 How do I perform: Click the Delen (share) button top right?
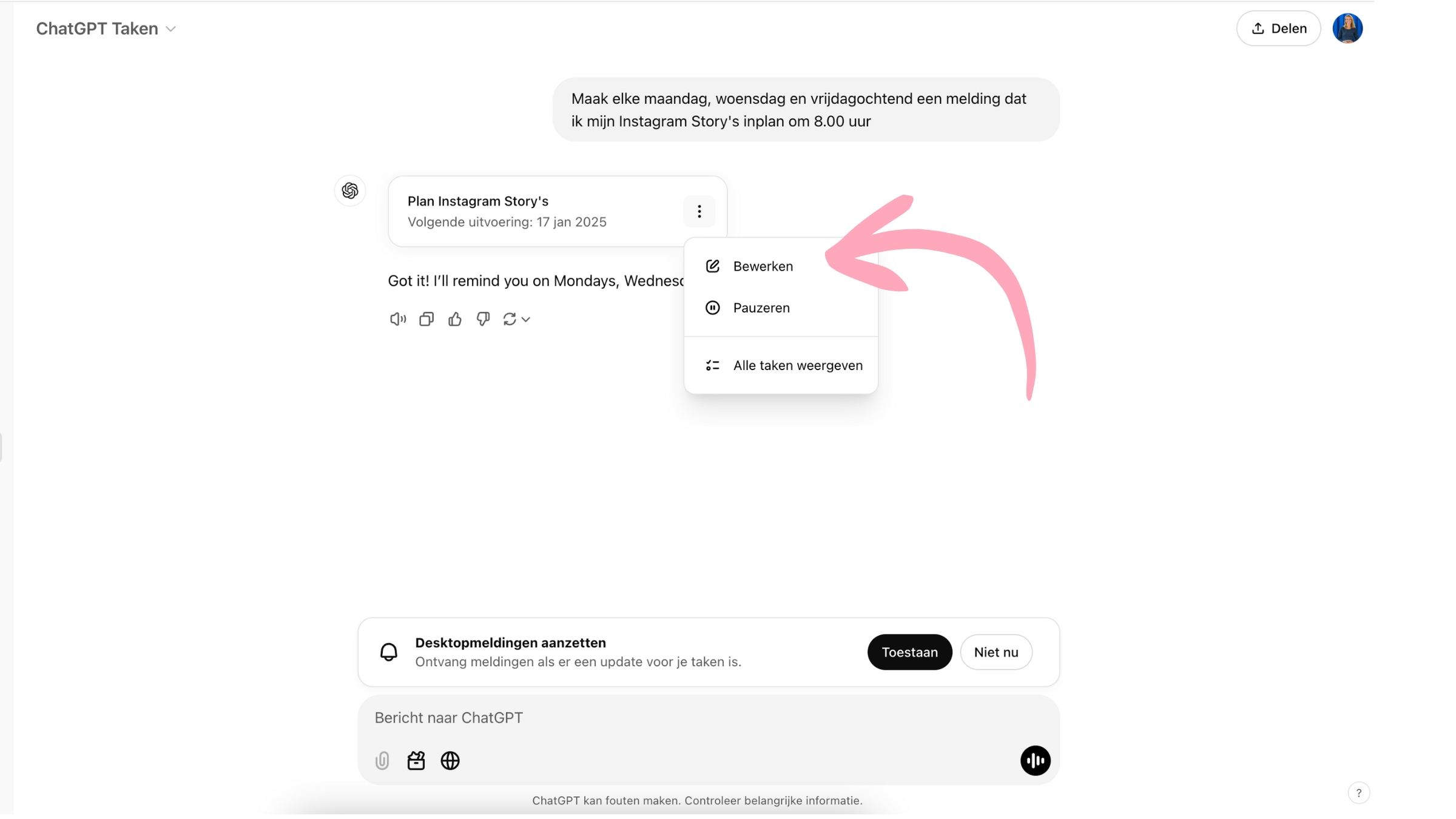1280,28
